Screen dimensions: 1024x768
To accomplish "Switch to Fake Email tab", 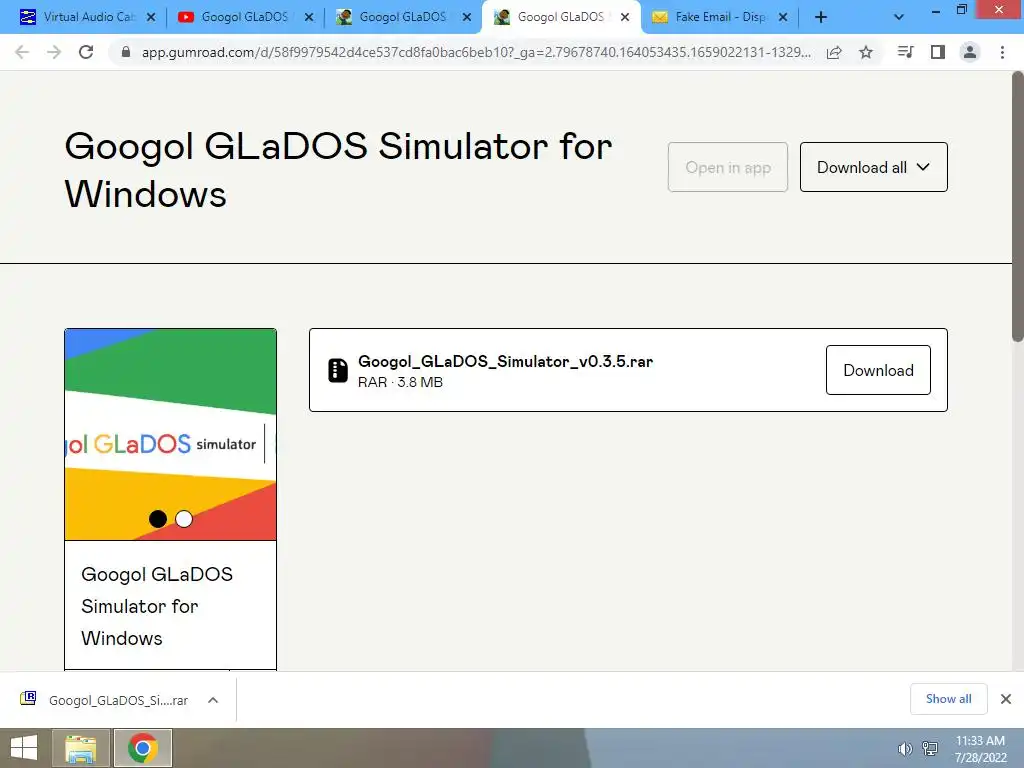I will pos(718,17).
